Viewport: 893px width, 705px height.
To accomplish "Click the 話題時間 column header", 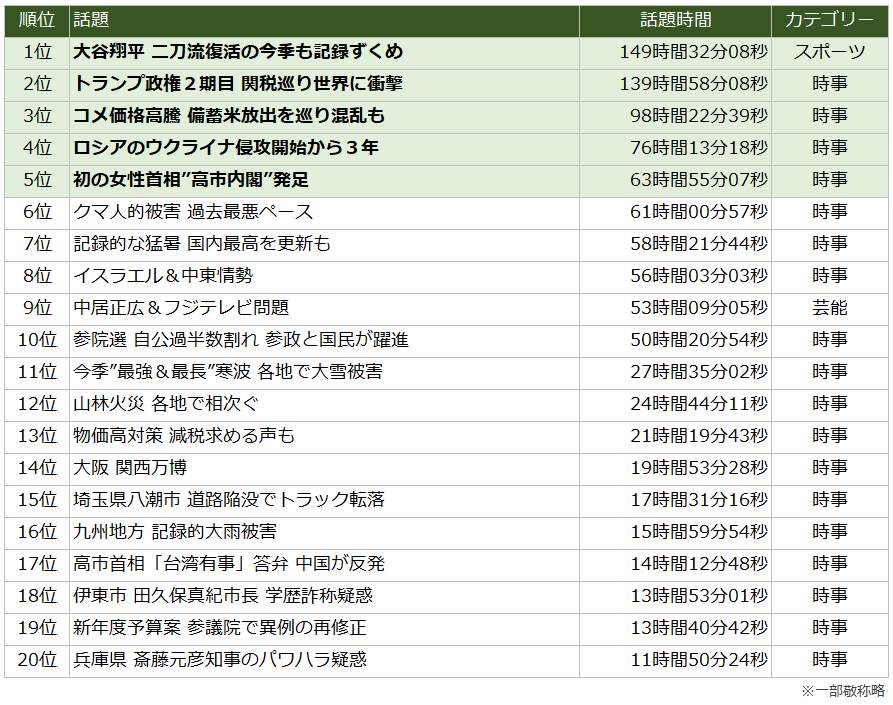I will tap(675, 20).
